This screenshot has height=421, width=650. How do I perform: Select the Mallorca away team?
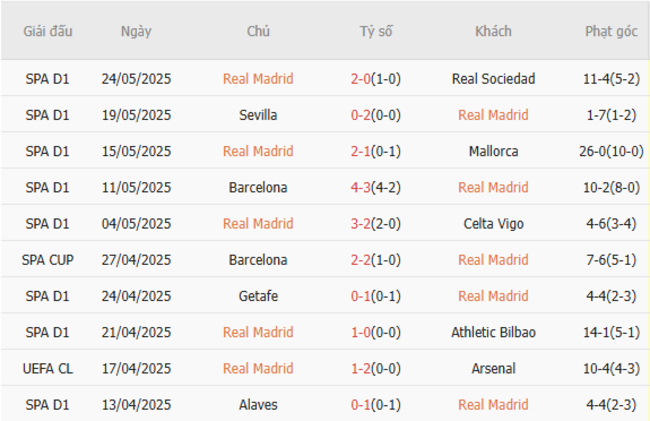[x=493, y=151]
